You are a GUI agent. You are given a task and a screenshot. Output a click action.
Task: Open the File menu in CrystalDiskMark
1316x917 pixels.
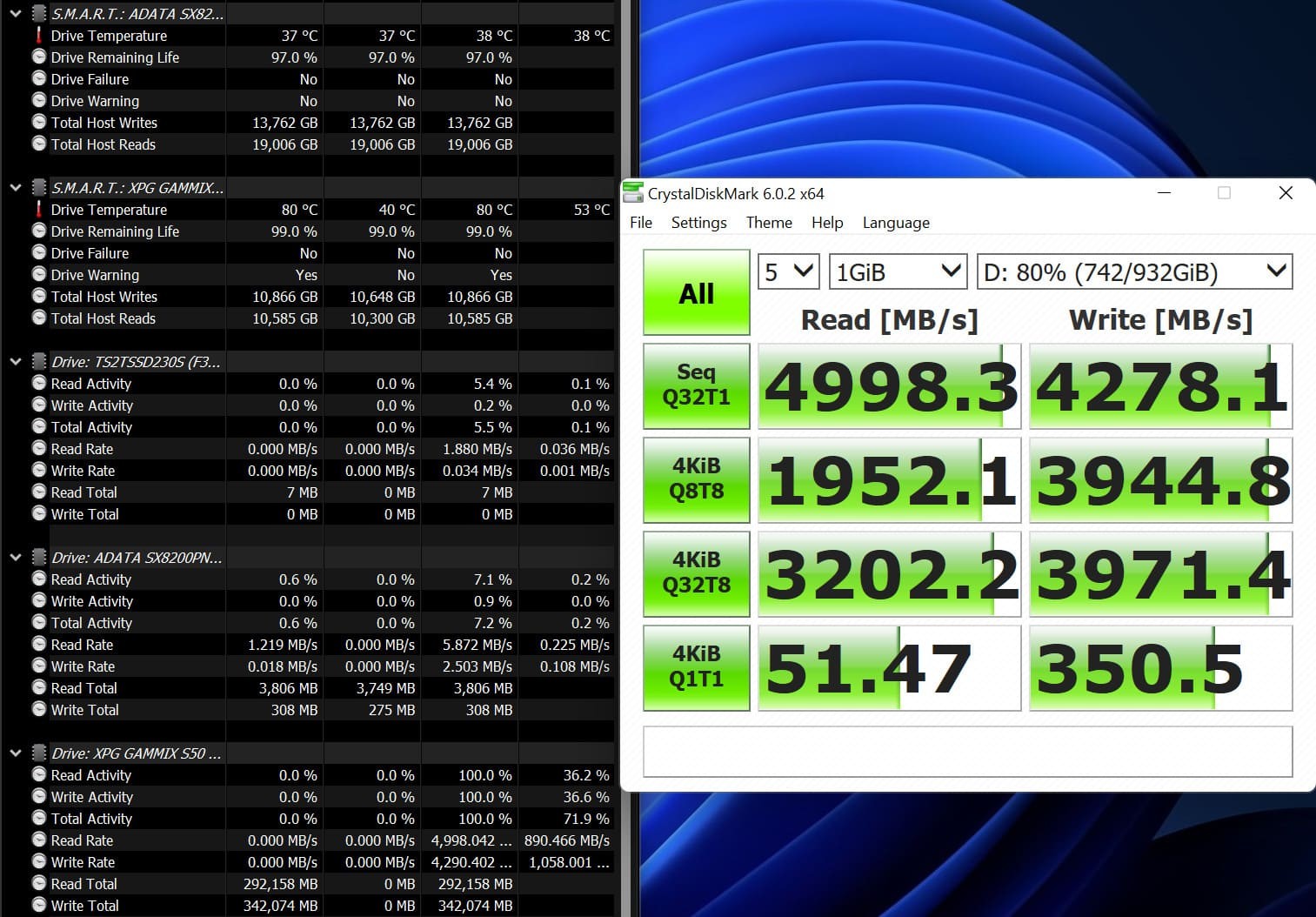[x=641, y=223]
